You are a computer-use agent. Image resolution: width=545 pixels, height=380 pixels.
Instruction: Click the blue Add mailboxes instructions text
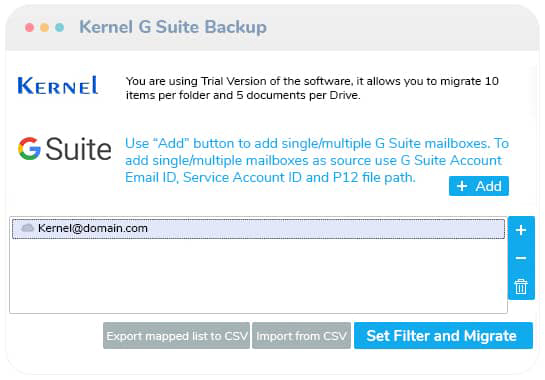(317, 160)
